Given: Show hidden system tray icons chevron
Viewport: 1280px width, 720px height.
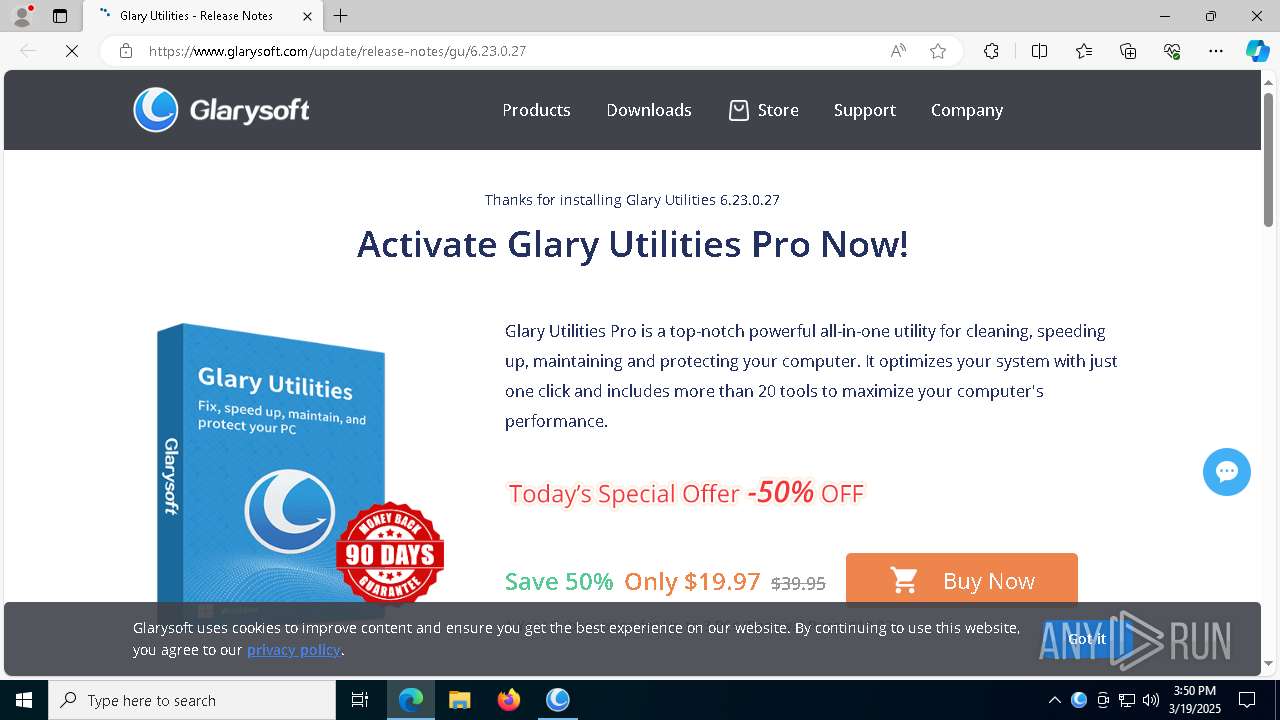Looking at the screenshot, I should coord(1054,700).
